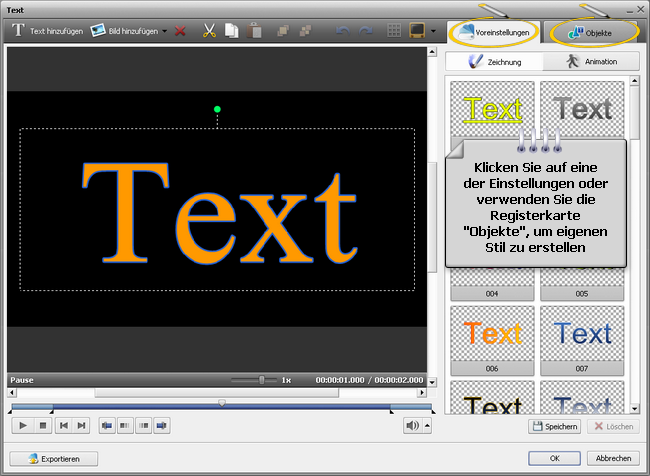650x476 pixels.
Task: Jump to the next frame
Action: [x=82, y=426]
